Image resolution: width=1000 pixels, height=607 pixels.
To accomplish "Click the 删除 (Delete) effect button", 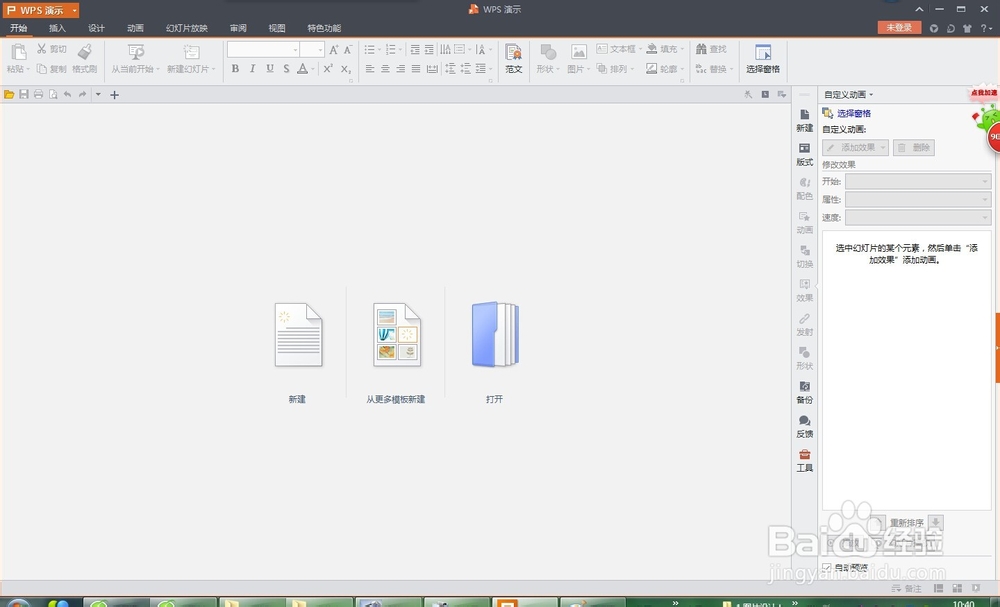I will 914,147.
